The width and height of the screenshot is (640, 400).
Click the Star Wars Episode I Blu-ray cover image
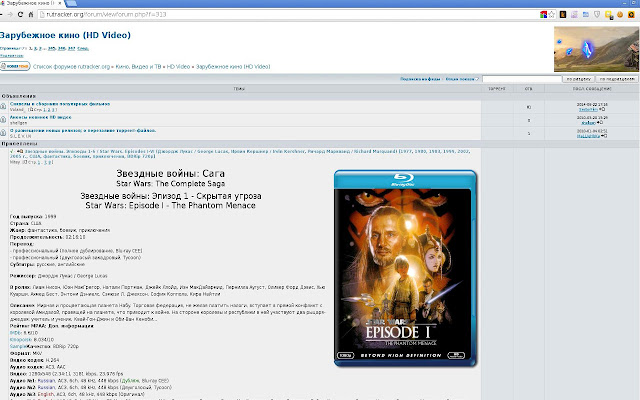(405, 268)
